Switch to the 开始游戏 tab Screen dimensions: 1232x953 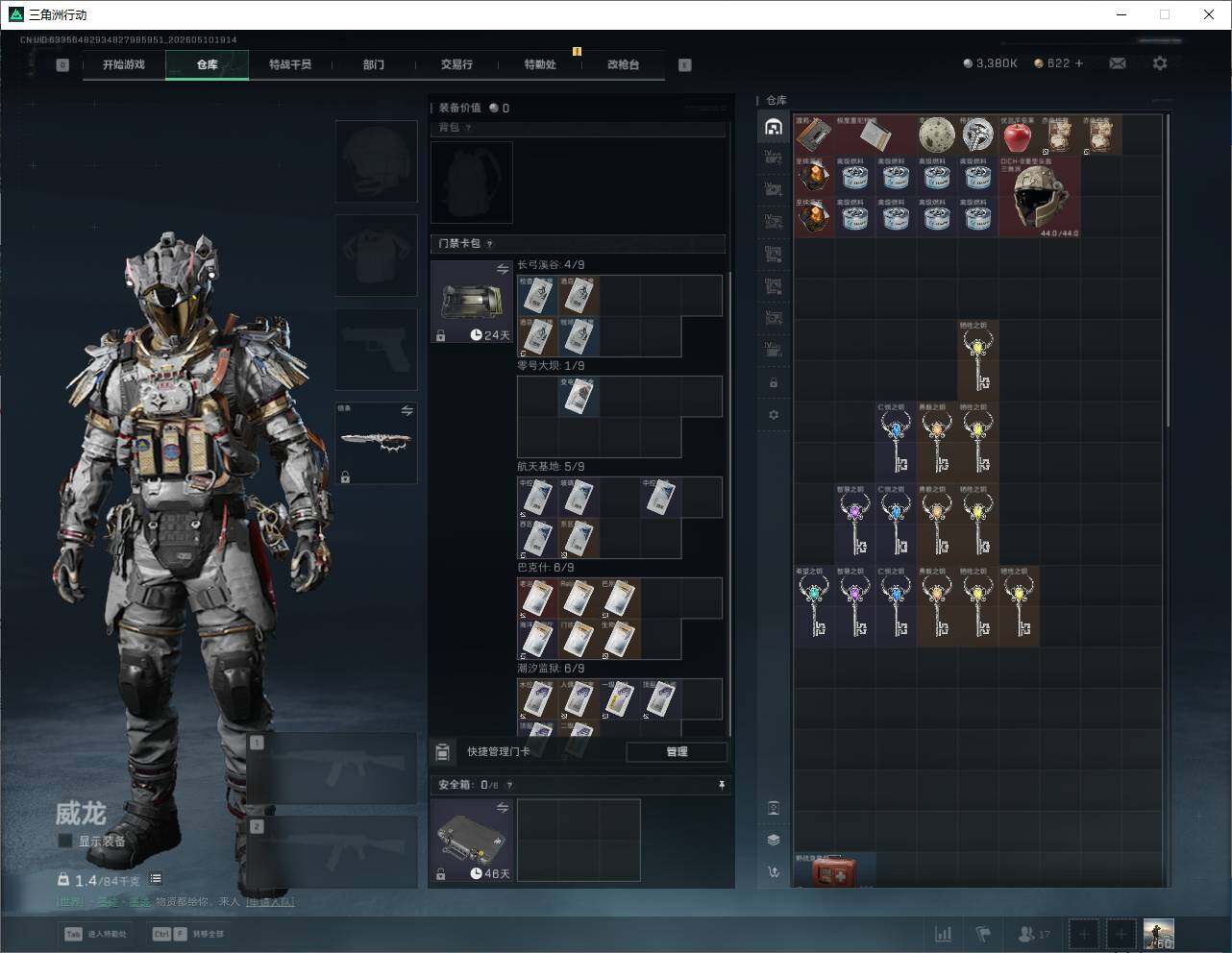[x=124, y=64]
